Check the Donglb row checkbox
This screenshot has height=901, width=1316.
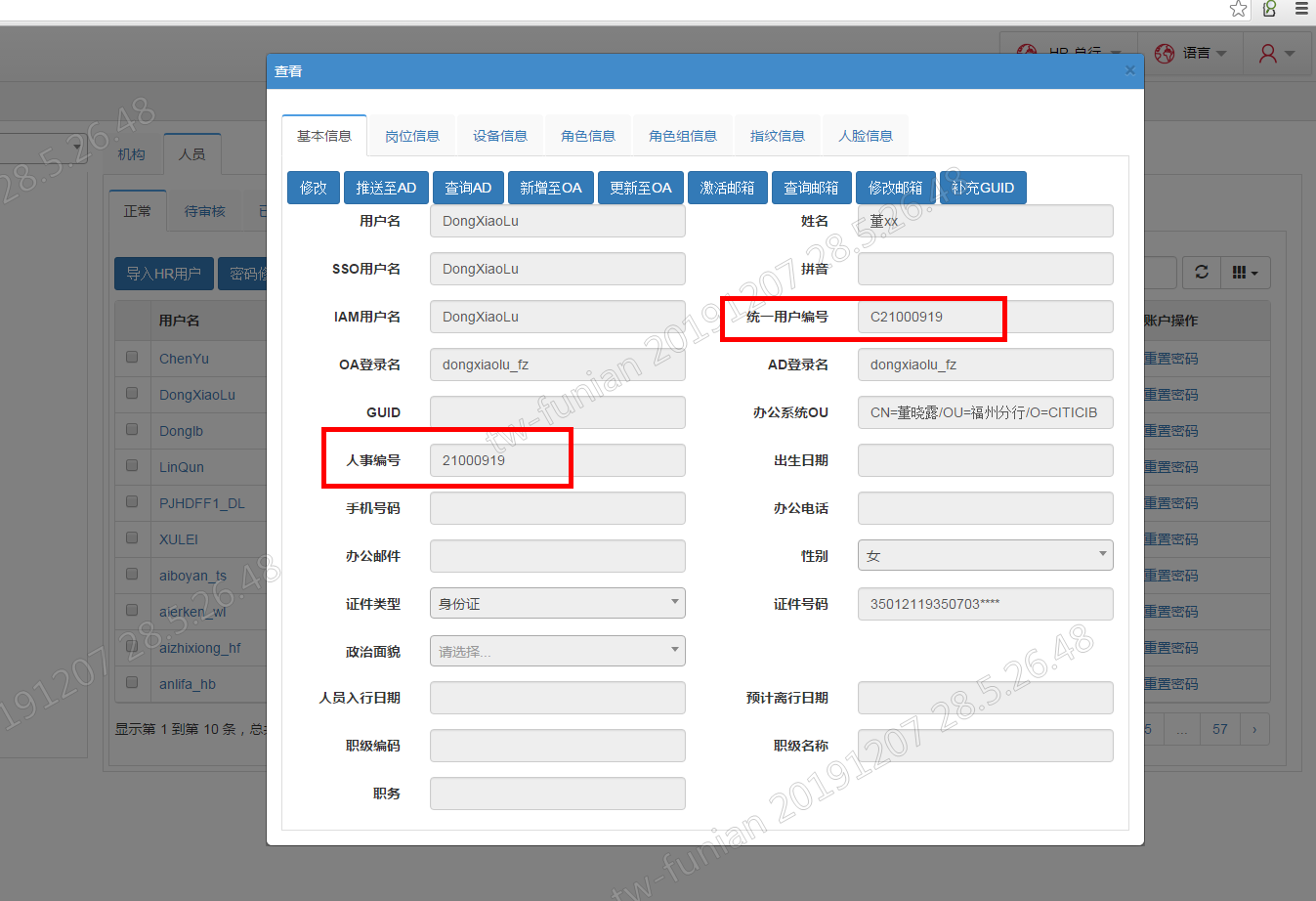pos(132,430)
